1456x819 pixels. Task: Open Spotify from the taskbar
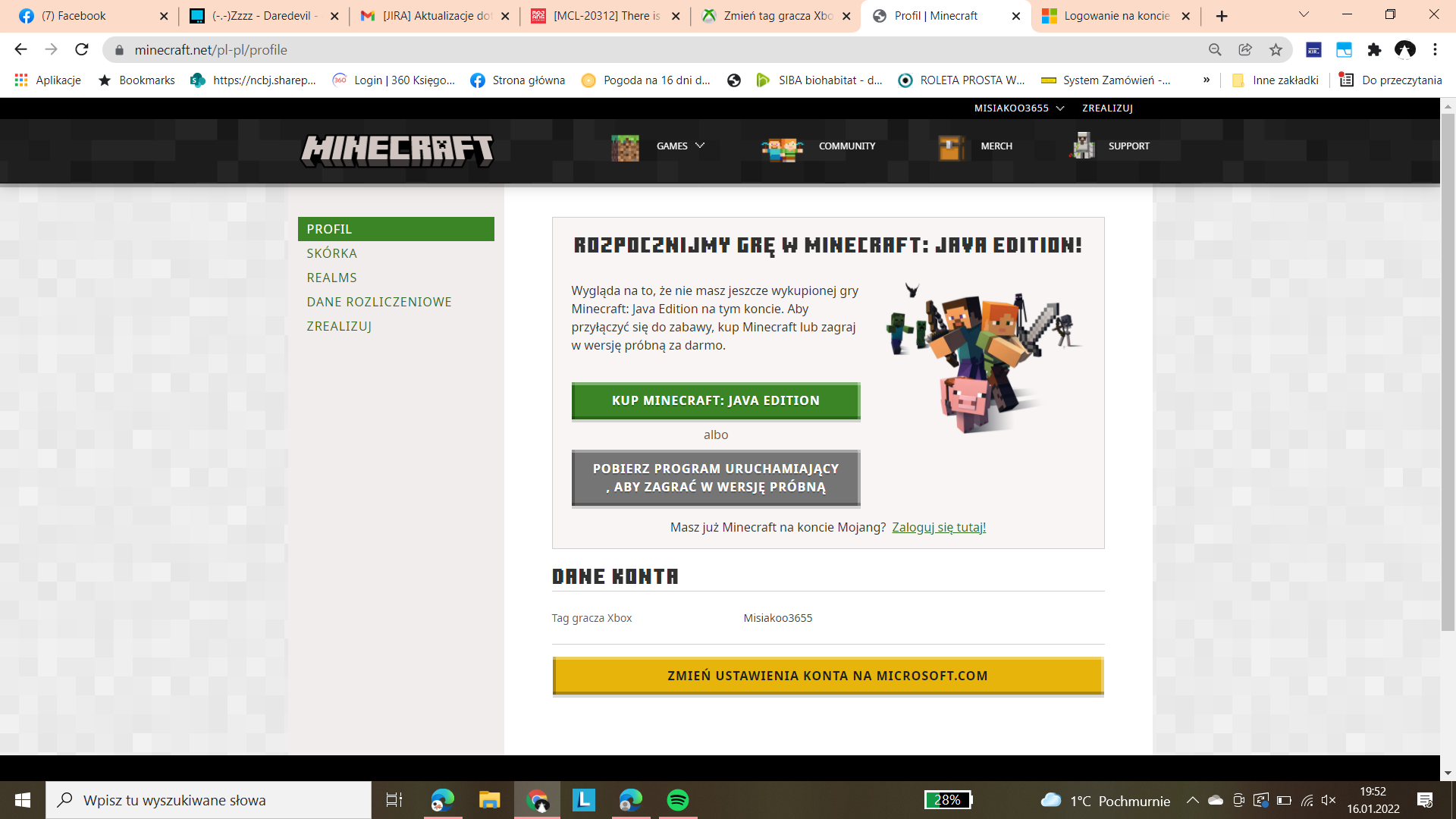coord(677,800)
